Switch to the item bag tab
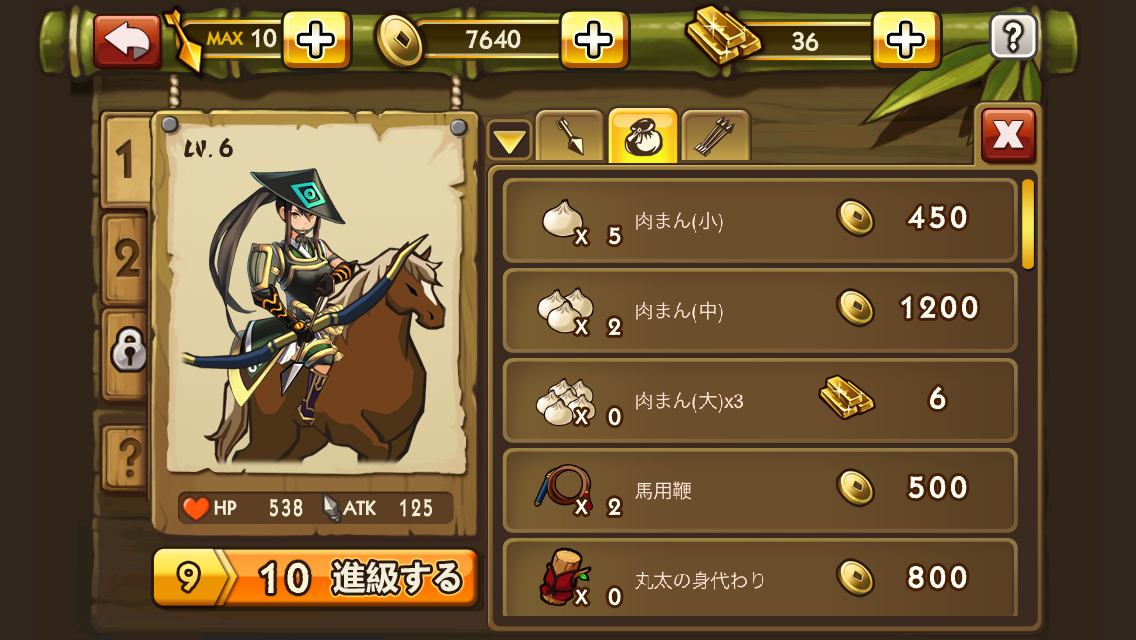 pyautogui.click(x=643, y=136)
